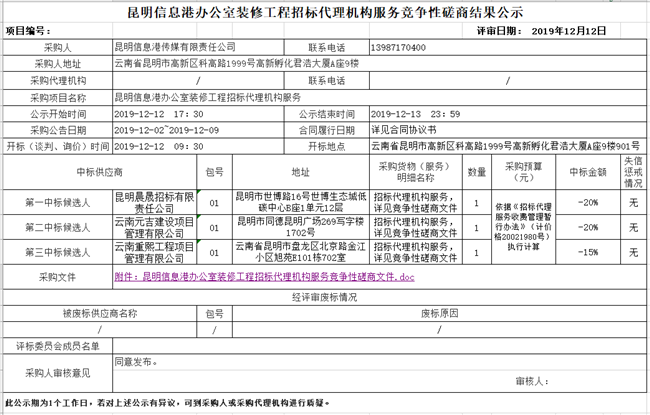Click the 采购人审核意见 label
The width and height of the screenshot is (650, 415).
tap(58, 373)
